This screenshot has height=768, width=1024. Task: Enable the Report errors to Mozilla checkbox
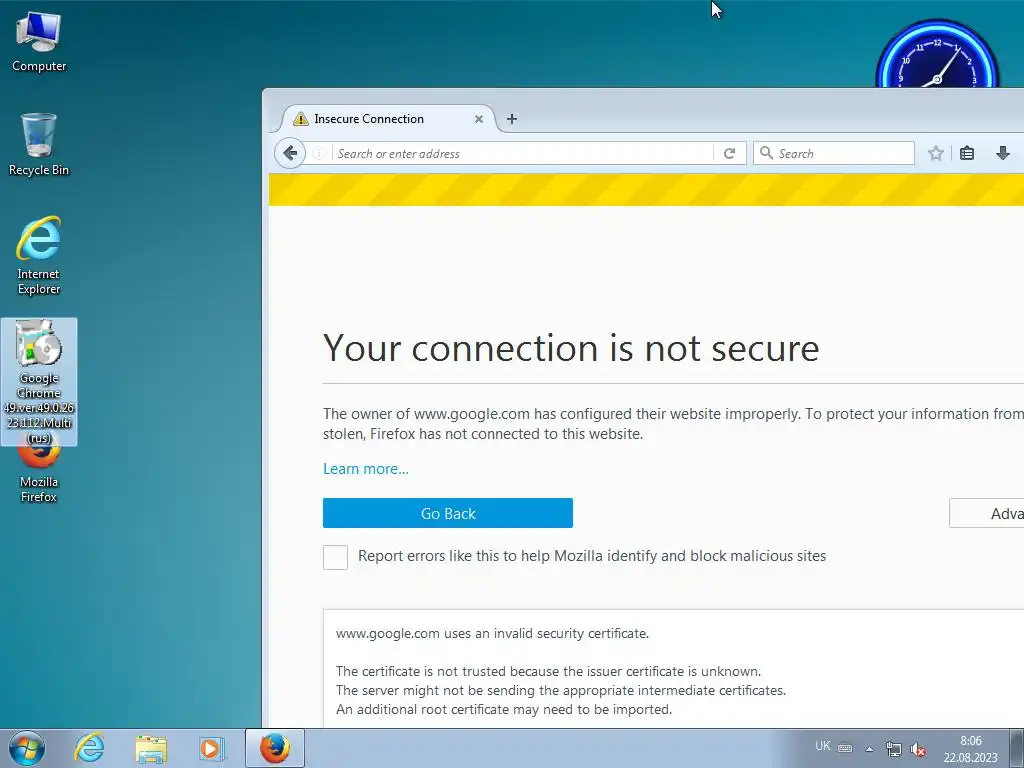[335, 557]
